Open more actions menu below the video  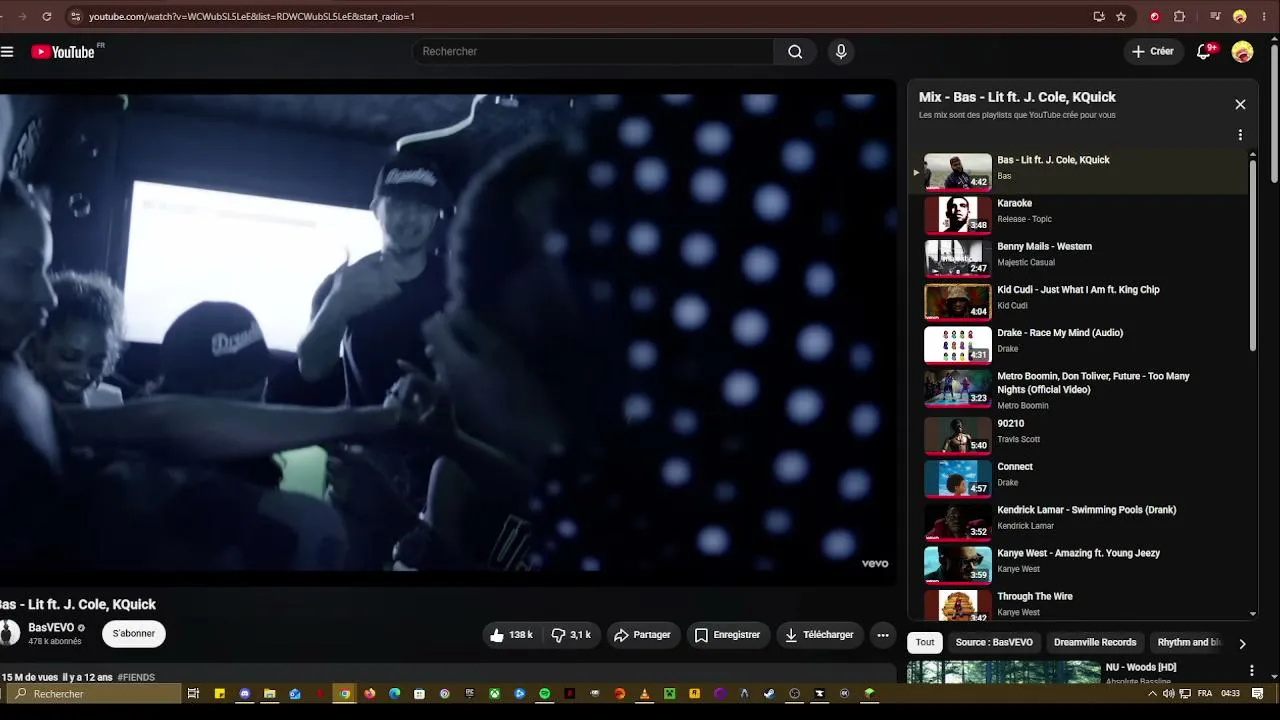tap(882, 635)
